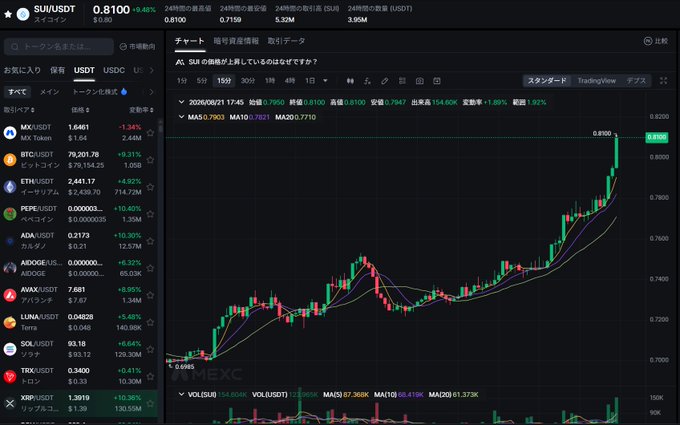Click the compare (比較) icon button

point(648,41)
